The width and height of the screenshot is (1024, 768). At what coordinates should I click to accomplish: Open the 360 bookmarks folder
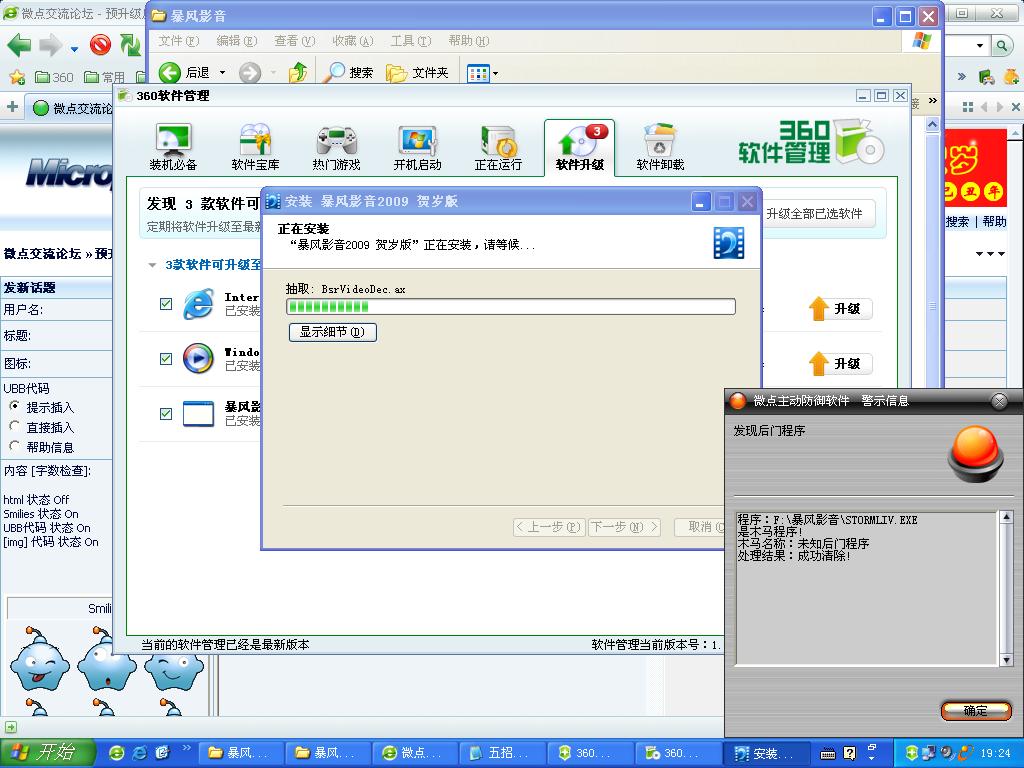pos(54,77)
